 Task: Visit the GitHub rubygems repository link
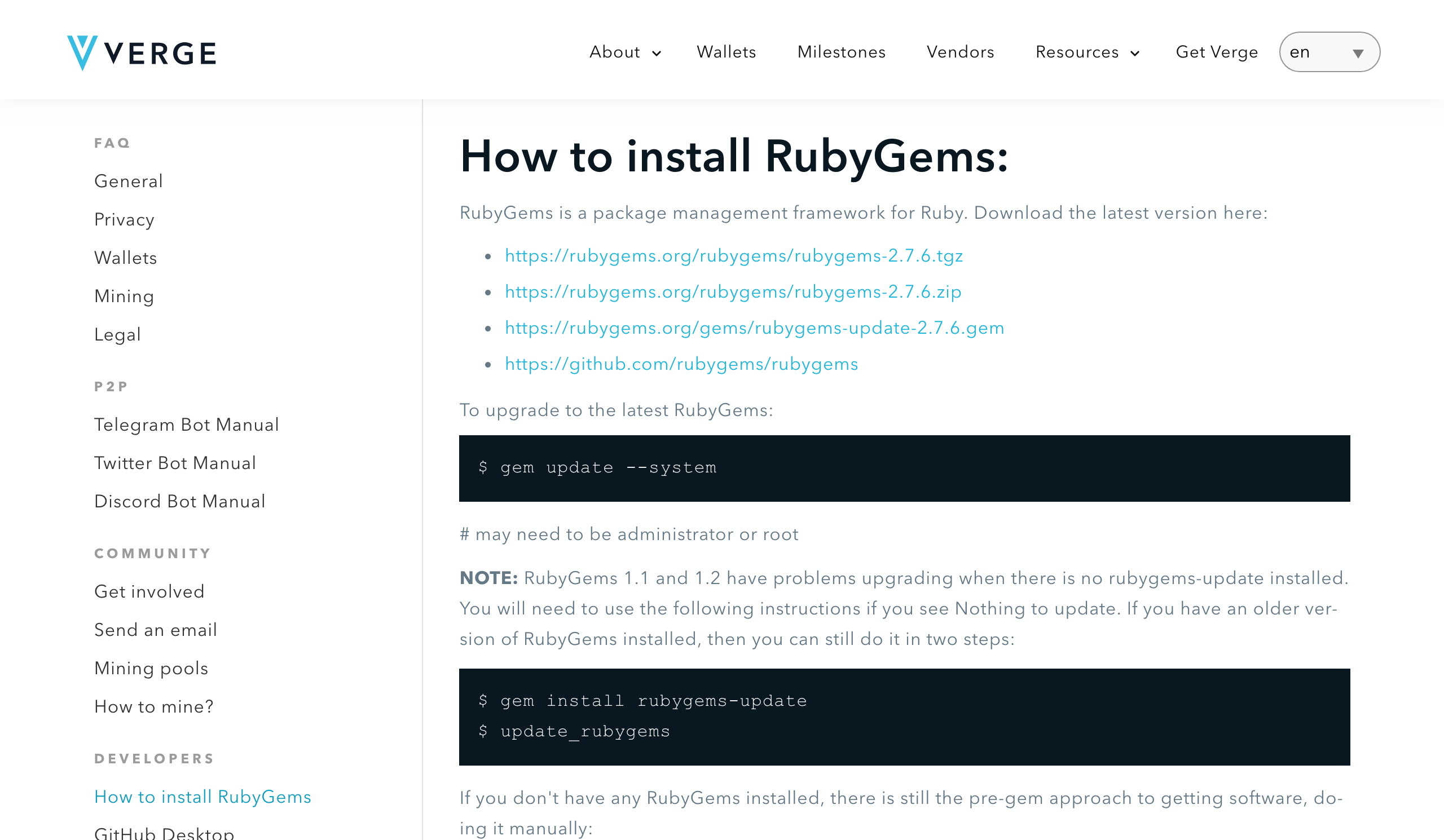681,364
